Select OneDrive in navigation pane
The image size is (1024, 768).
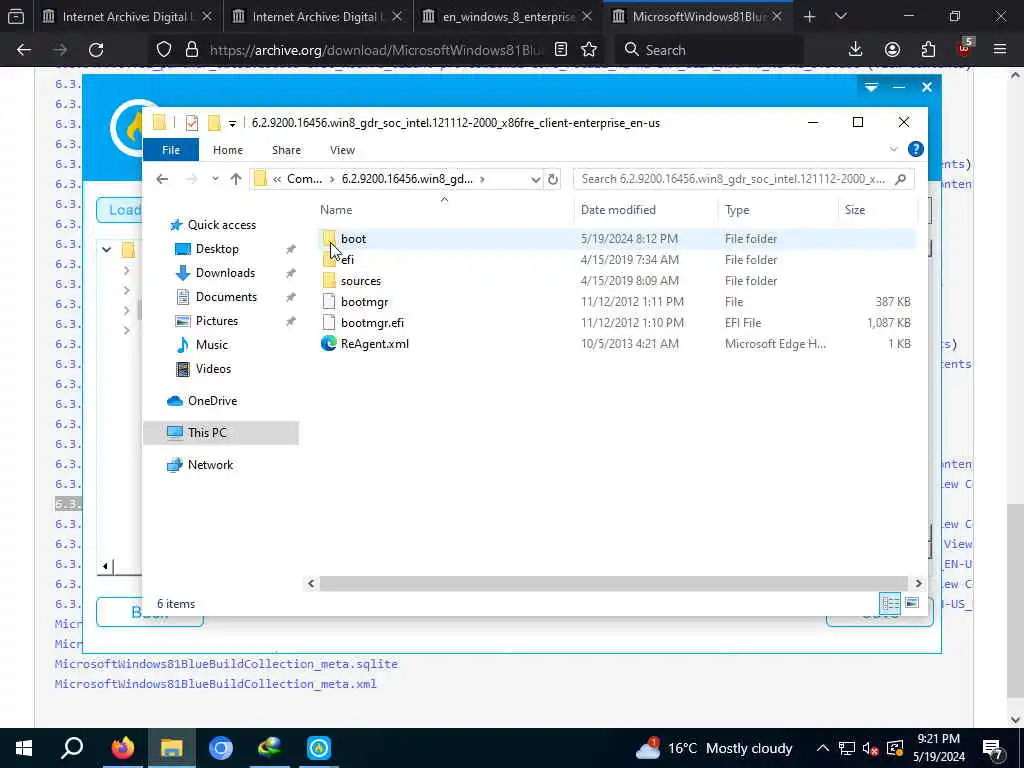212,401
